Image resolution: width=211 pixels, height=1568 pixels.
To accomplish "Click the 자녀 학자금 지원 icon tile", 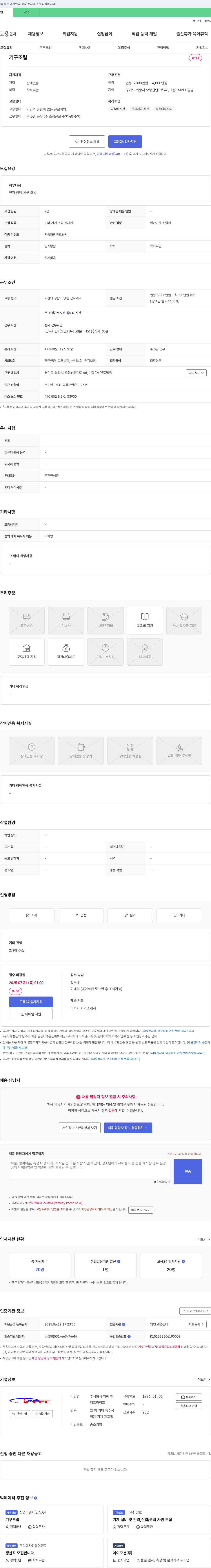I will coord(184,620).
